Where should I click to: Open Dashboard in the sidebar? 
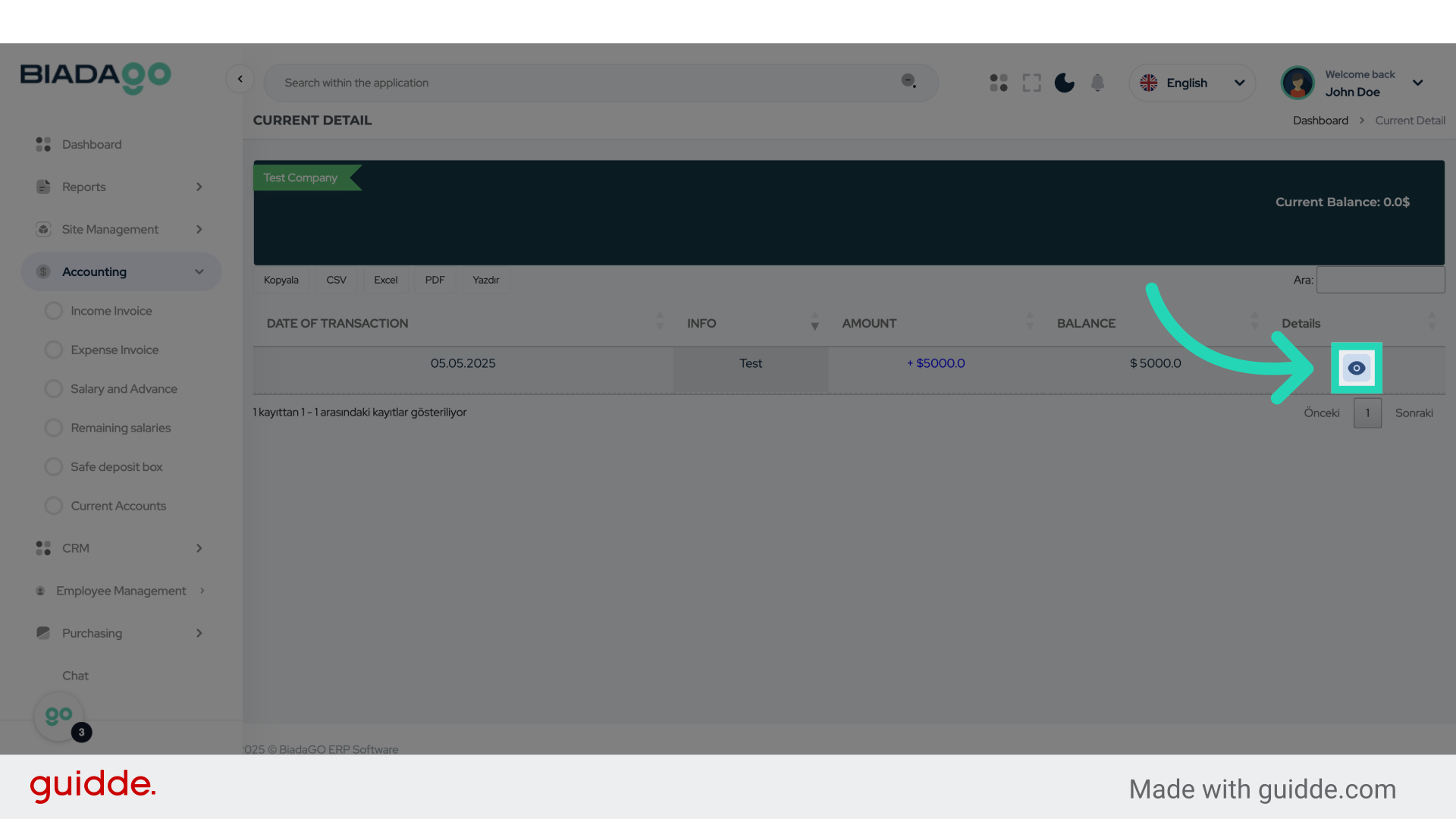pyautogui.click(x=91, y=144)
